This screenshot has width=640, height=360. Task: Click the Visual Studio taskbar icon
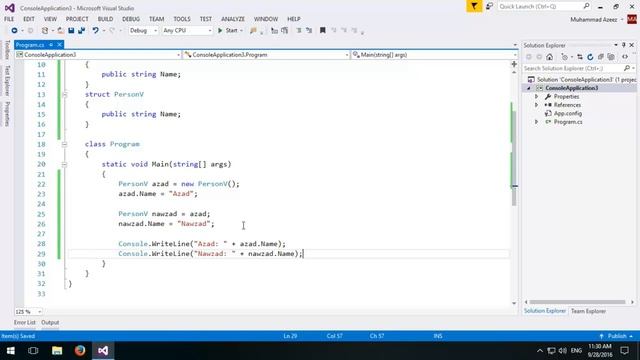(103, 351)
